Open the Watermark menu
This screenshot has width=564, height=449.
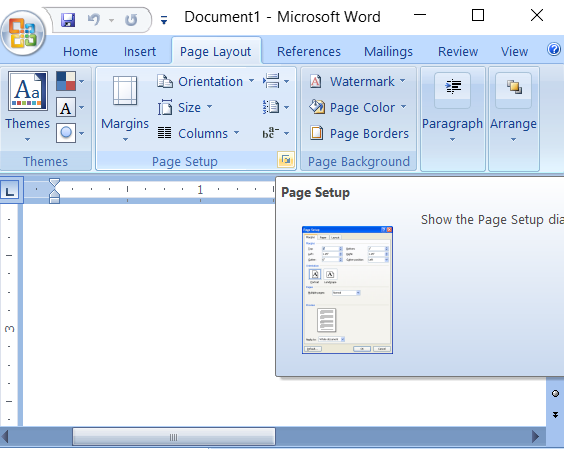coord(358,81)
